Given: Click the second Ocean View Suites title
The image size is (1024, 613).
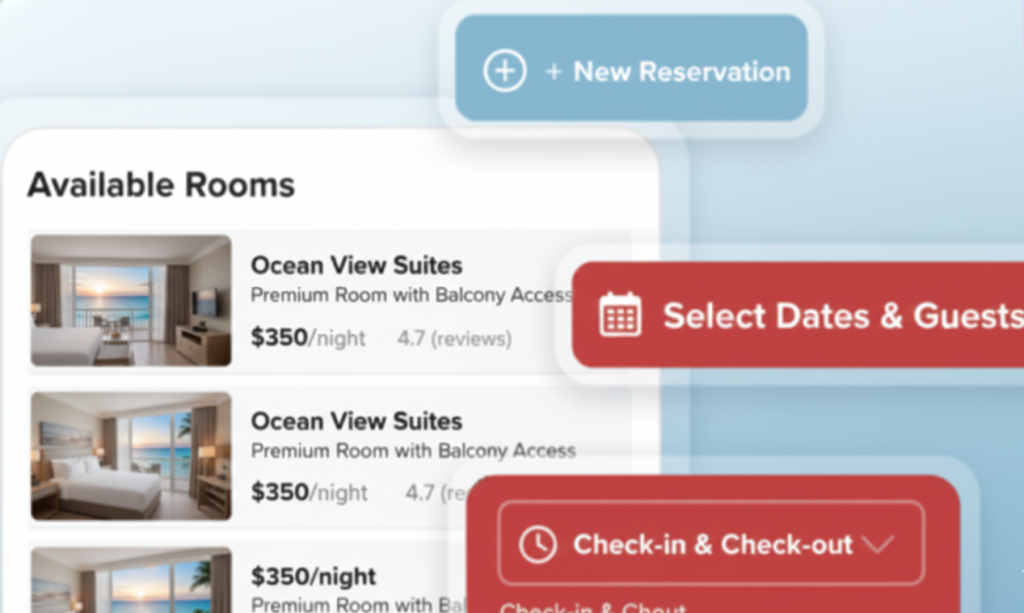Looking at the screenshot, I should tap(356, 421).
